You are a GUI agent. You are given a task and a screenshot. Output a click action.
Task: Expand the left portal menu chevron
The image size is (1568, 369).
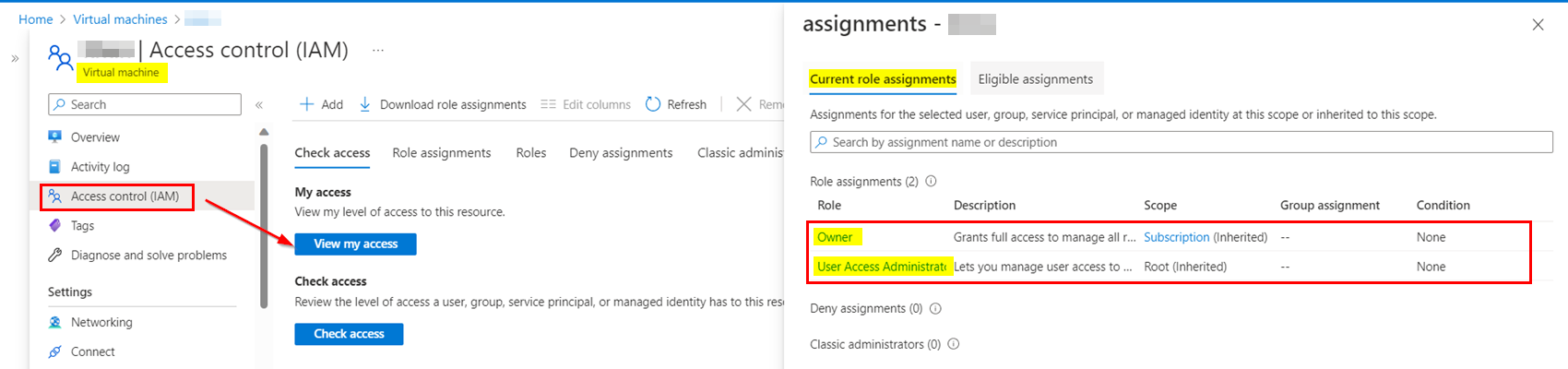click(x=15, y=58)
